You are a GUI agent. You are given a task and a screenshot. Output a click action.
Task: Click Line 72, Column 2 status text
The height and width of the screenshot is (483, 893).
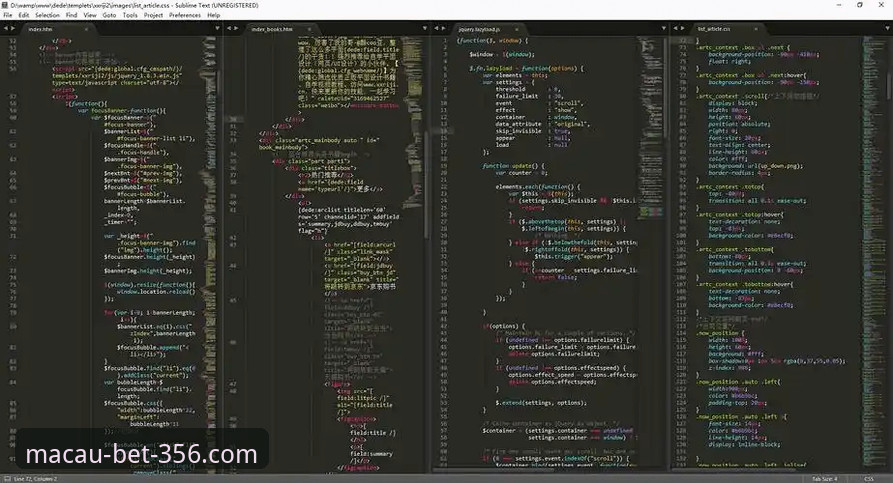tap(35, 479)
